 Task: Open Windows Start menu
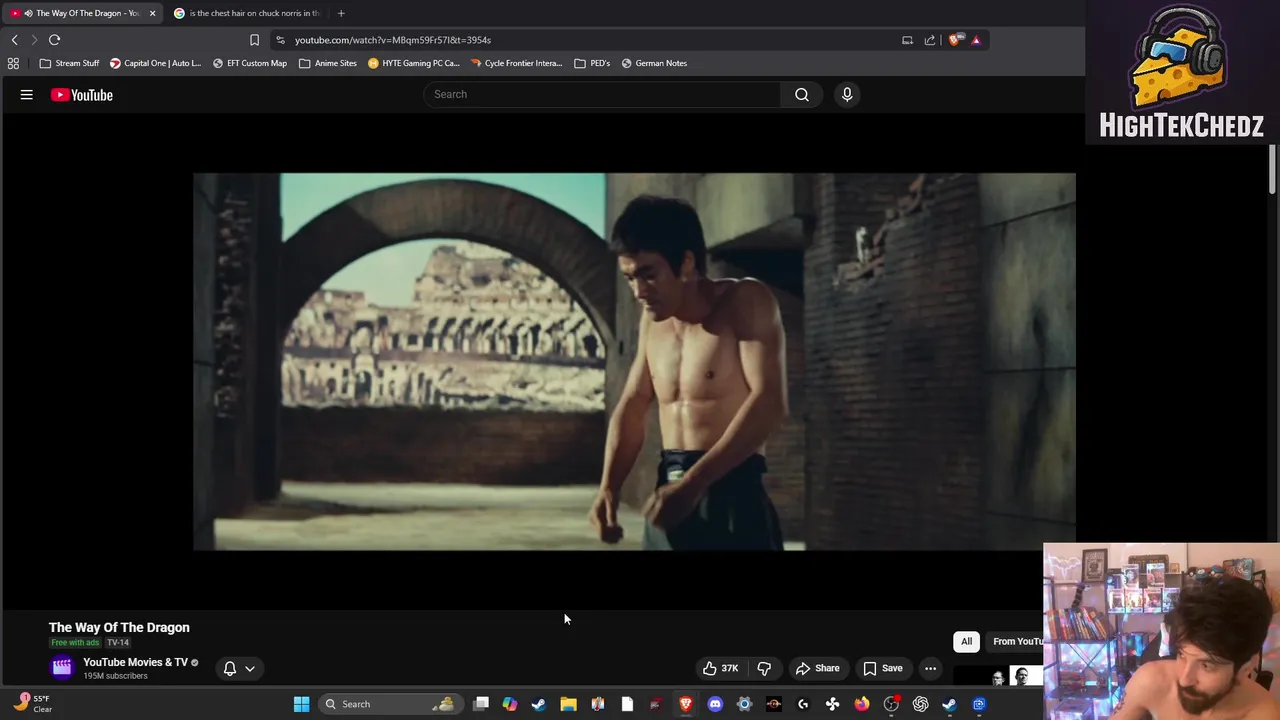click(301, 704)
